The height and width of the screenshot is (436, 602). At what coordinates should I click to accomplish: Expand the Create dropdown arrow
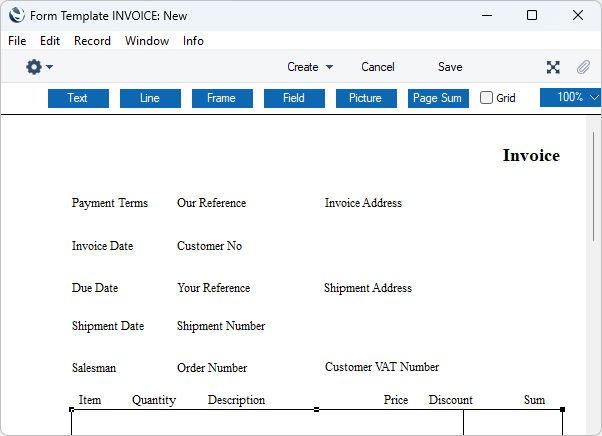pyautogui.click(x=329, y=67)
